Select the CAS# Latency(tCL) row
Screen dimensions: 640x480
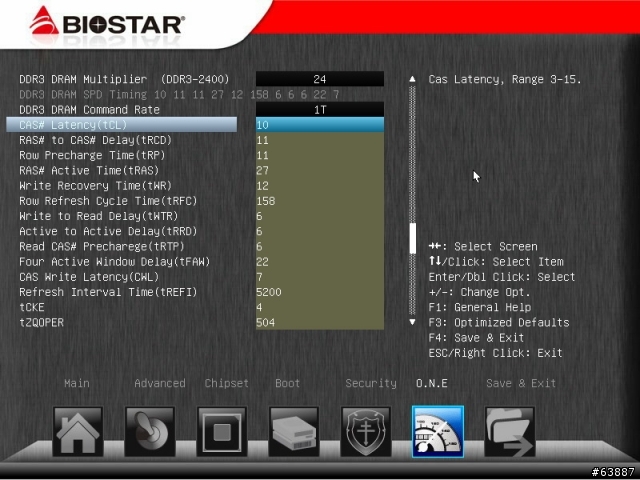[122, 124]
